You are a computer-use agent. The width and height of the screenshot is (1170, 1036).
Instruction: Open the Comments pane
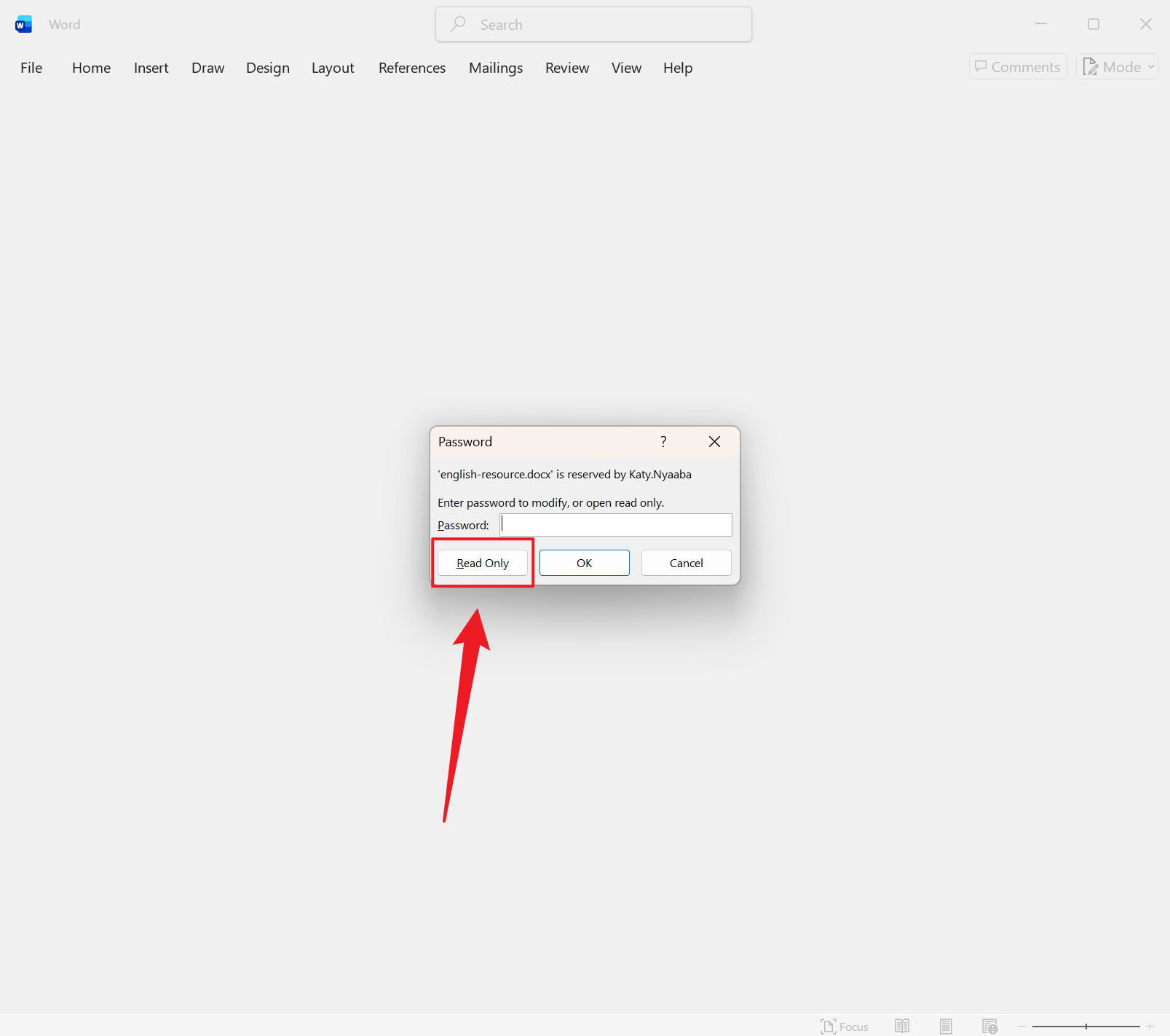(1017, 66)
